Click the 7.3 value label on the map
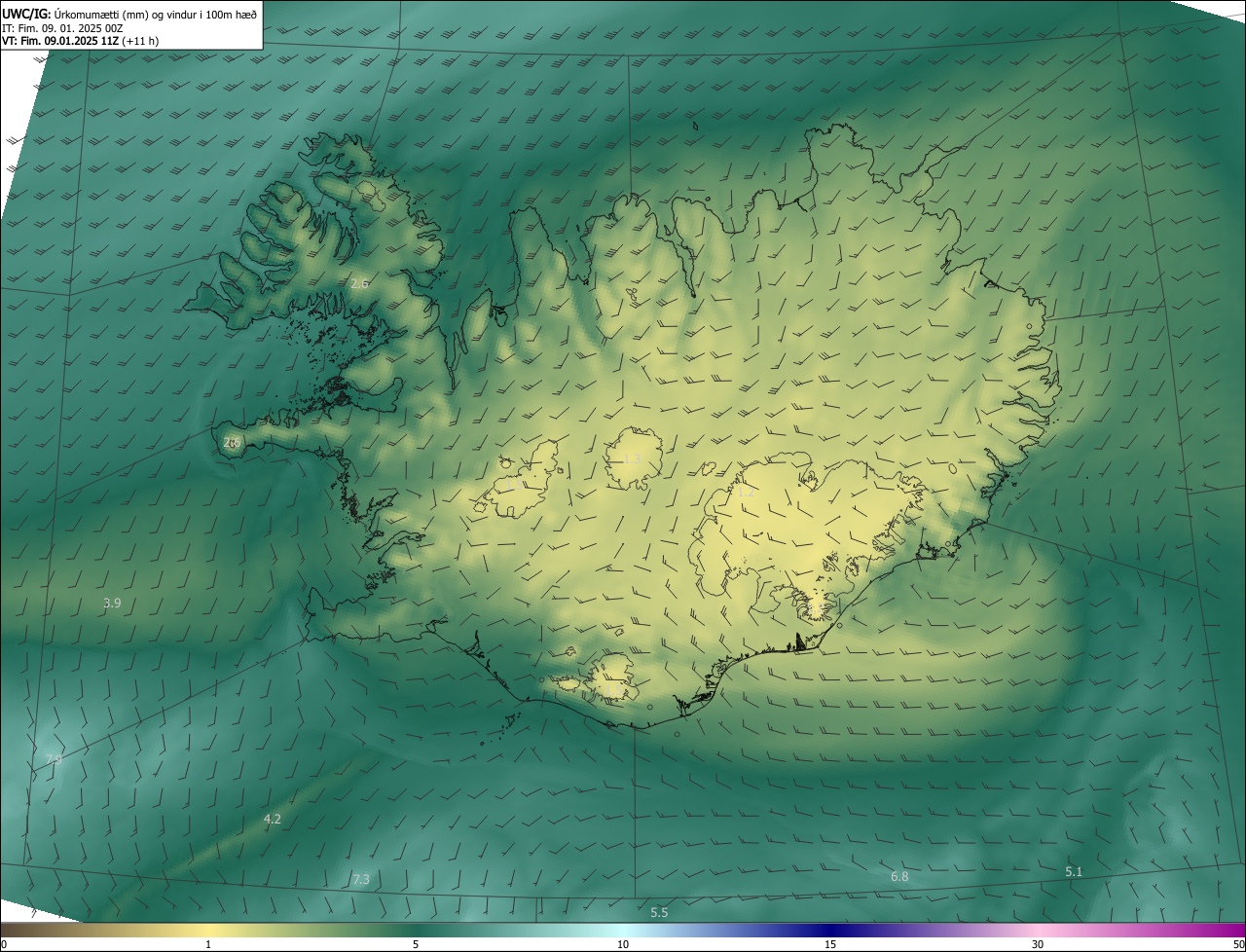Viewport: 1246px width, 952px height. (x=360, y=879)
